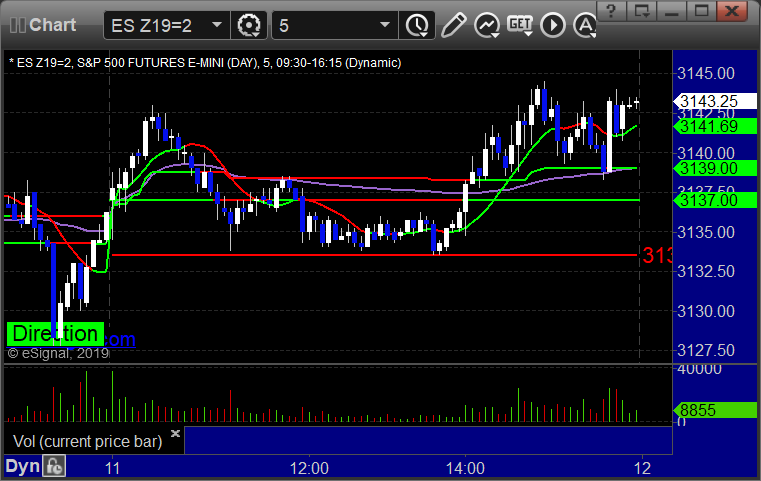The height and width of the screenshot is (481, 761).
Task: Click the Vol (current price bar) label
Action: [87, 441]
